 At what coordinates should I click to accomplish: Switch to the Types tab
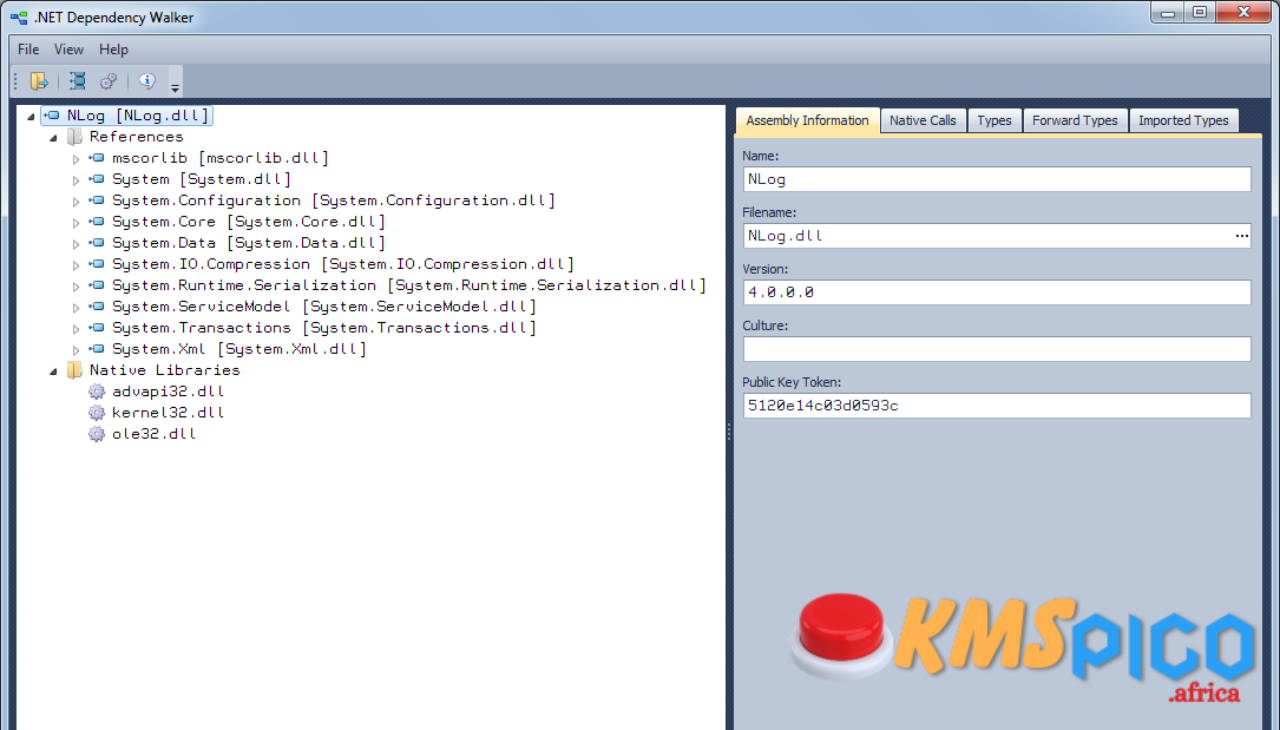(x=994, y=120)
